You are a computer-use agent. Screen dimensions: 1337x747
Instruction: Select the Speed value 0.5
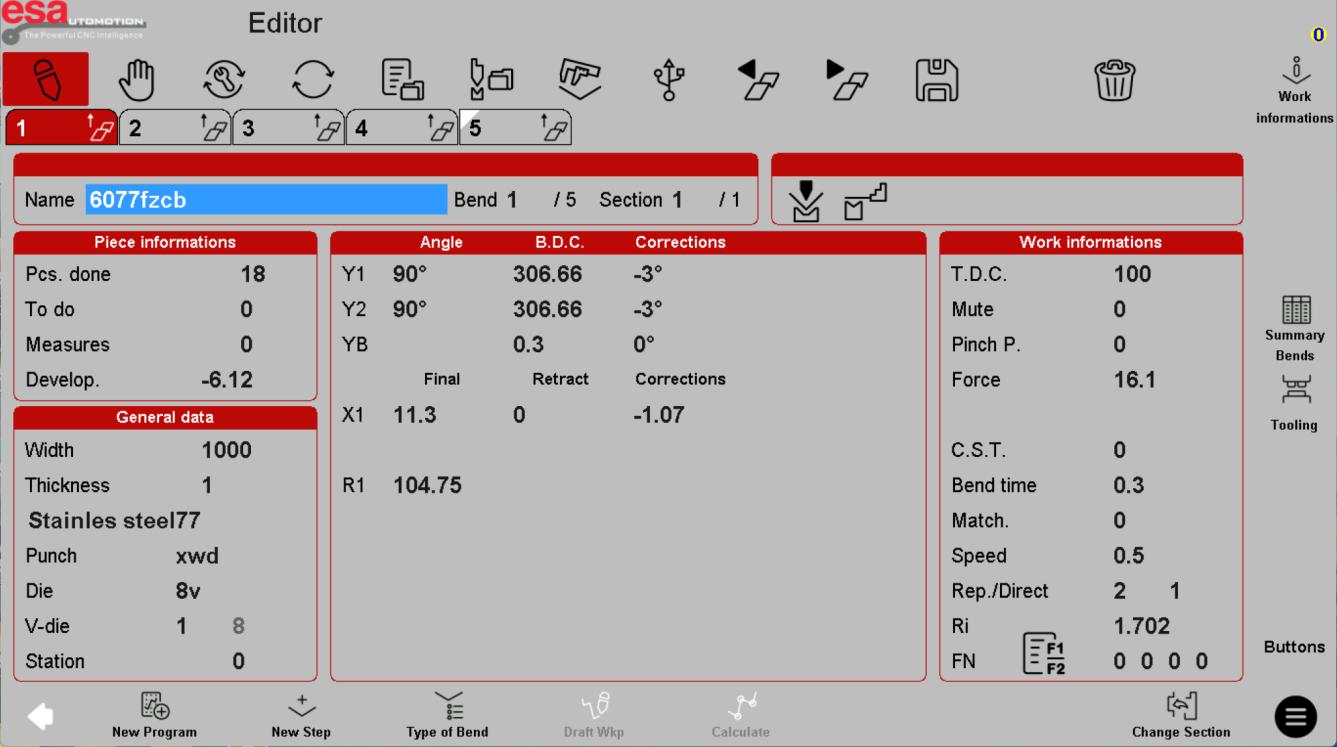(1129, 556)
